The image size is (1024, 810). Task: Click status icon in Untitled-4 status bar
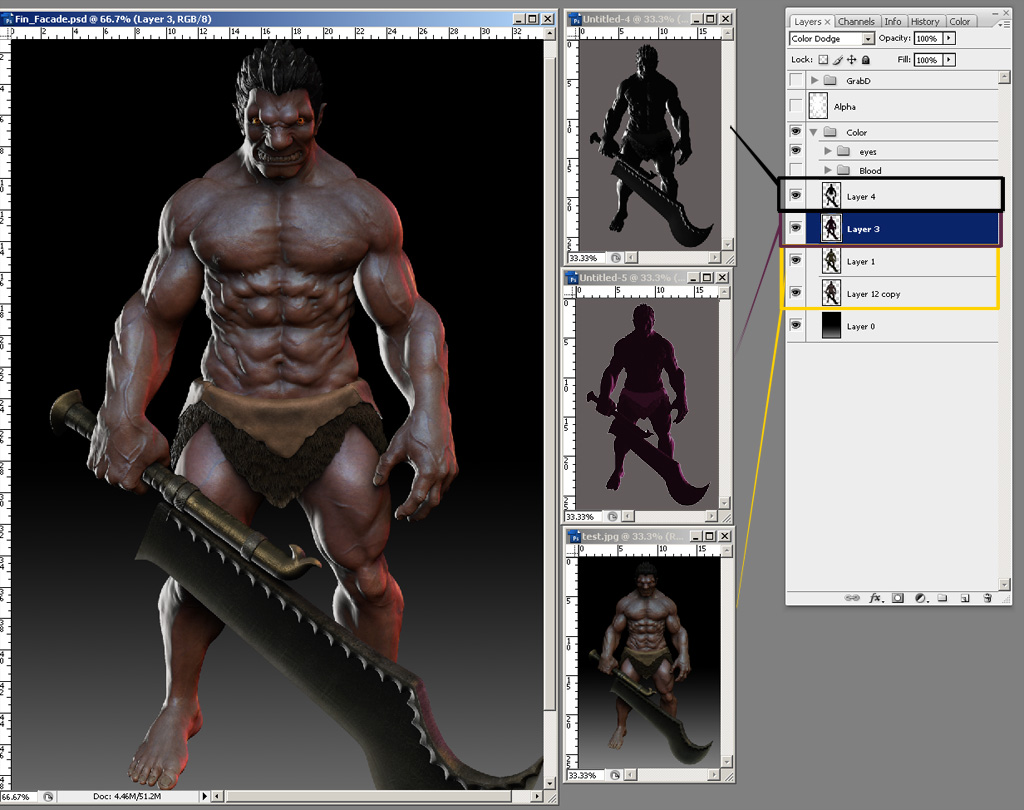coord(615,258)
